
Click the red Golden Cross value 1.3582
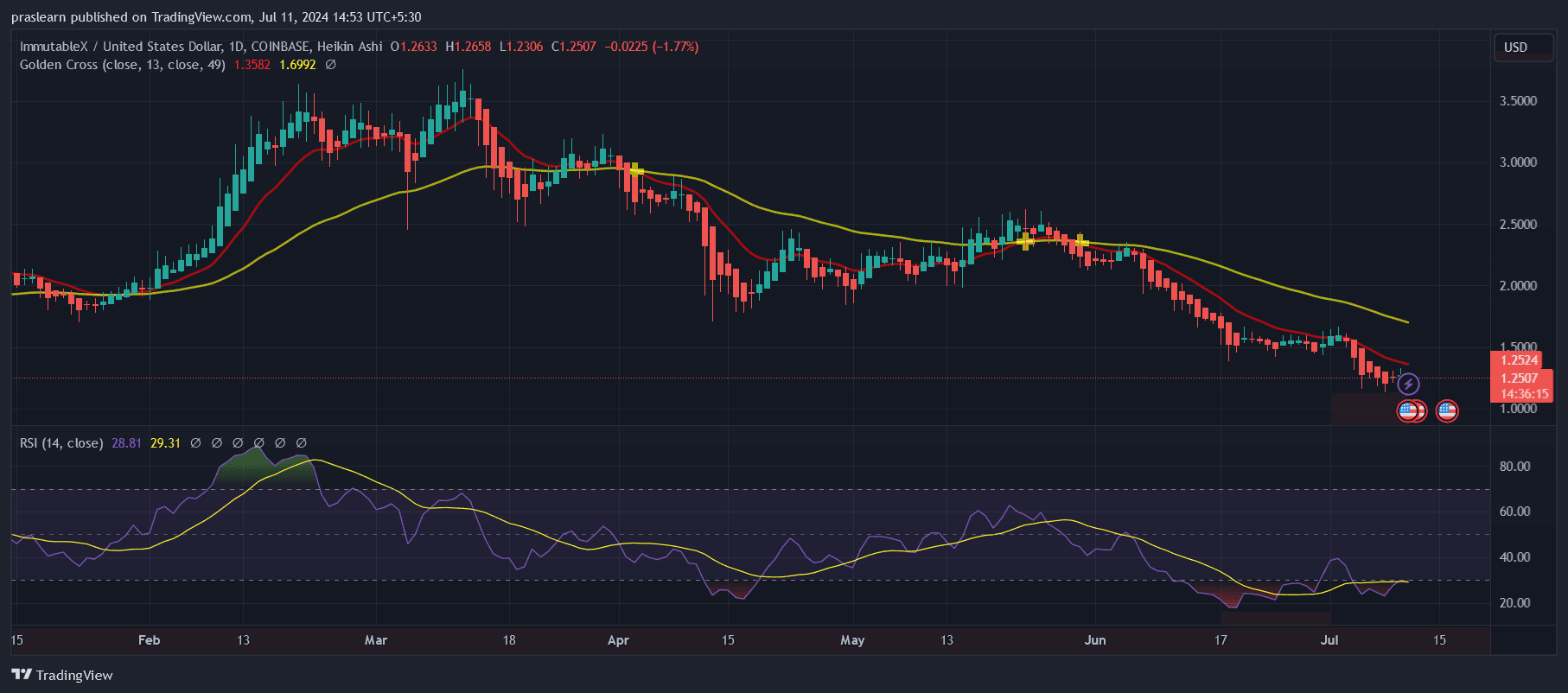[x=252, y=65]
